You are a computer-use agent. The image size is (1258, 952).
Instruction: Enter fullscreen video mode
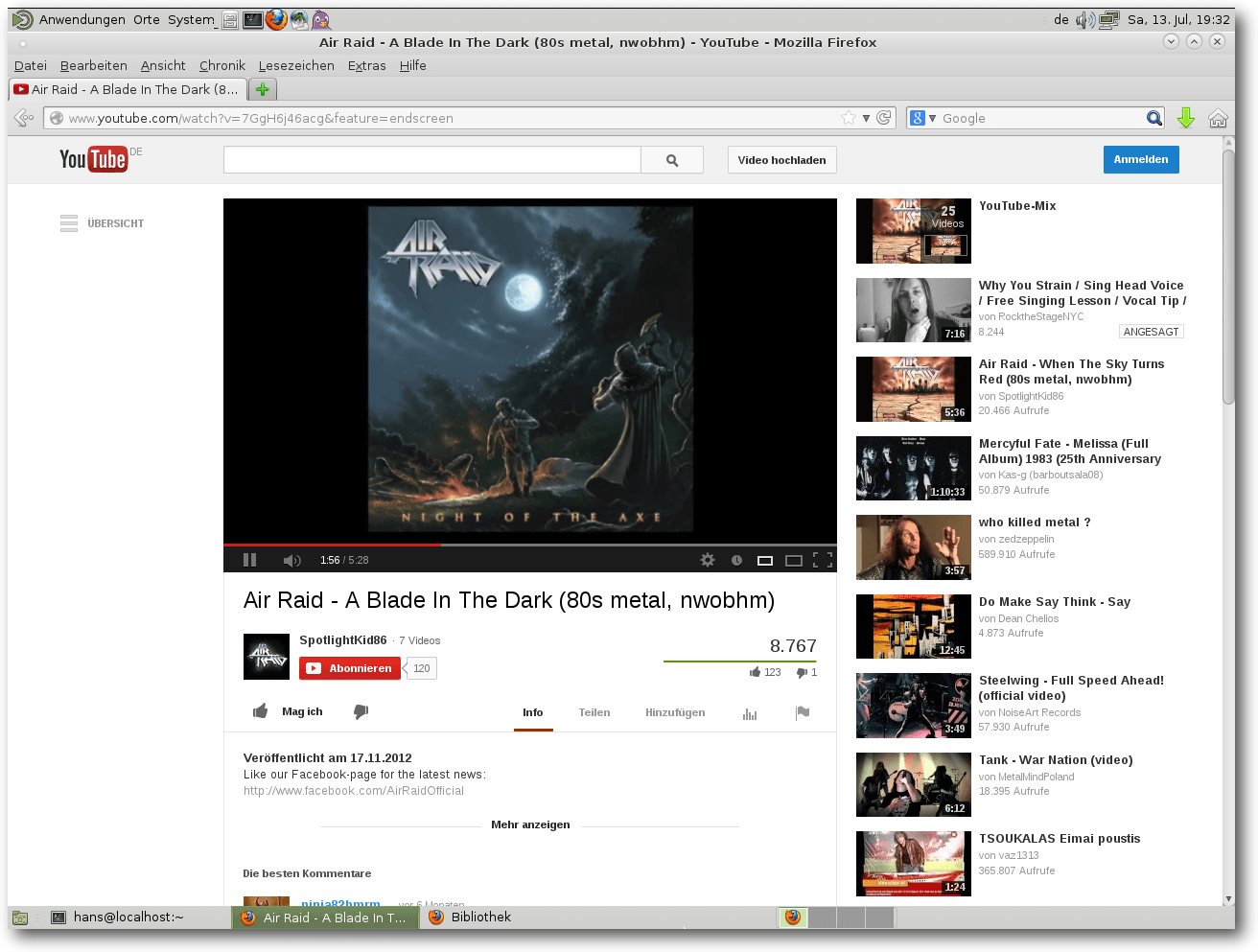[823, 560]
